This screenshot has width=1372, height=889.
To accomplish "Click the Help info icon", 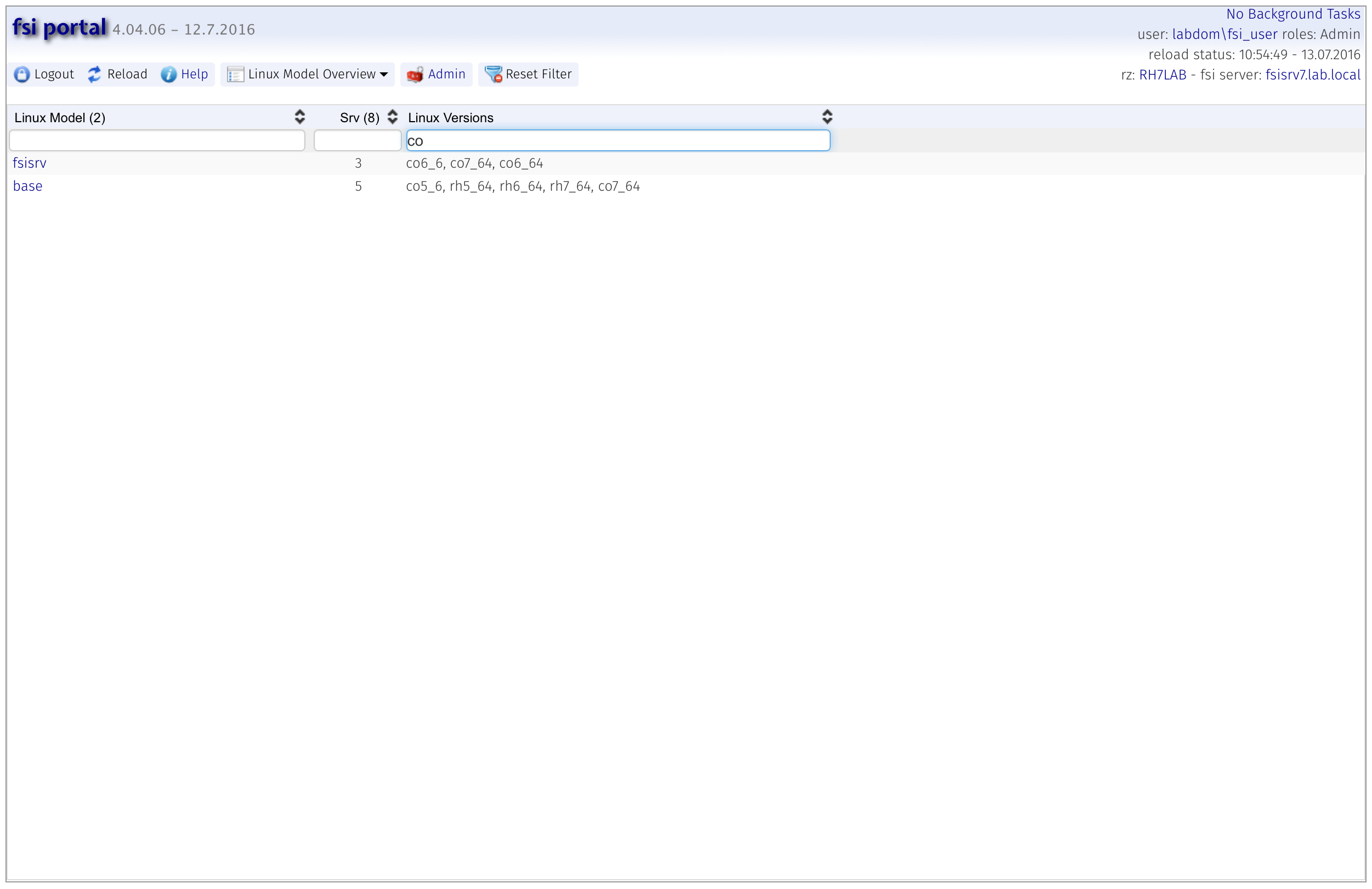I will tap(168, 75).
